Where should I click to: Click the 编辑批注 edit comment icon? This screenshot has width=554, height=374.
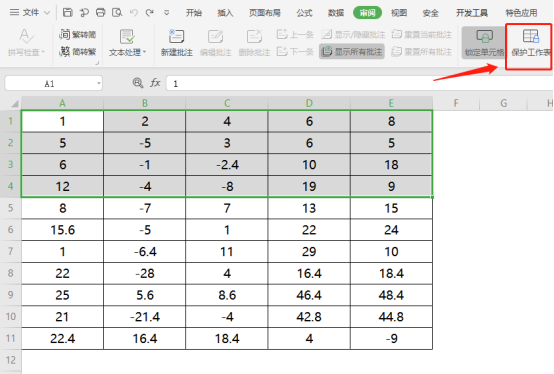215,36
